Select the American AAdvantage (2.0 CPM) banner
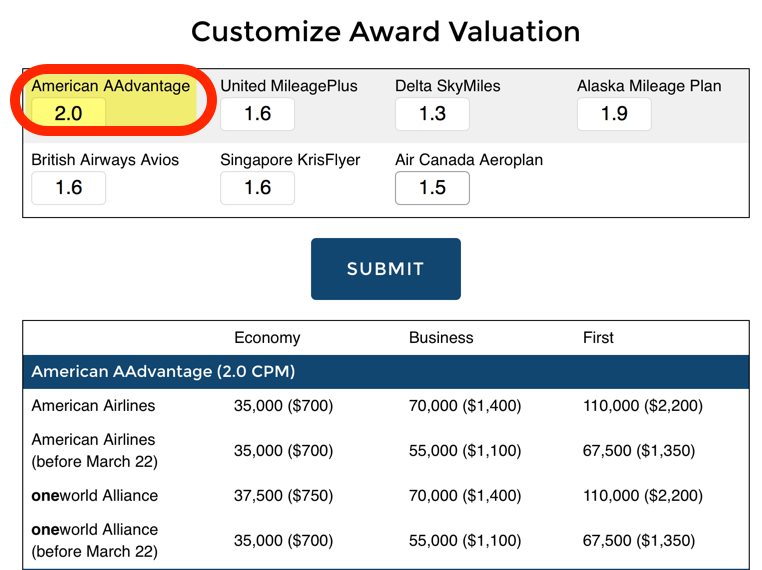 (x=385, y=372)
